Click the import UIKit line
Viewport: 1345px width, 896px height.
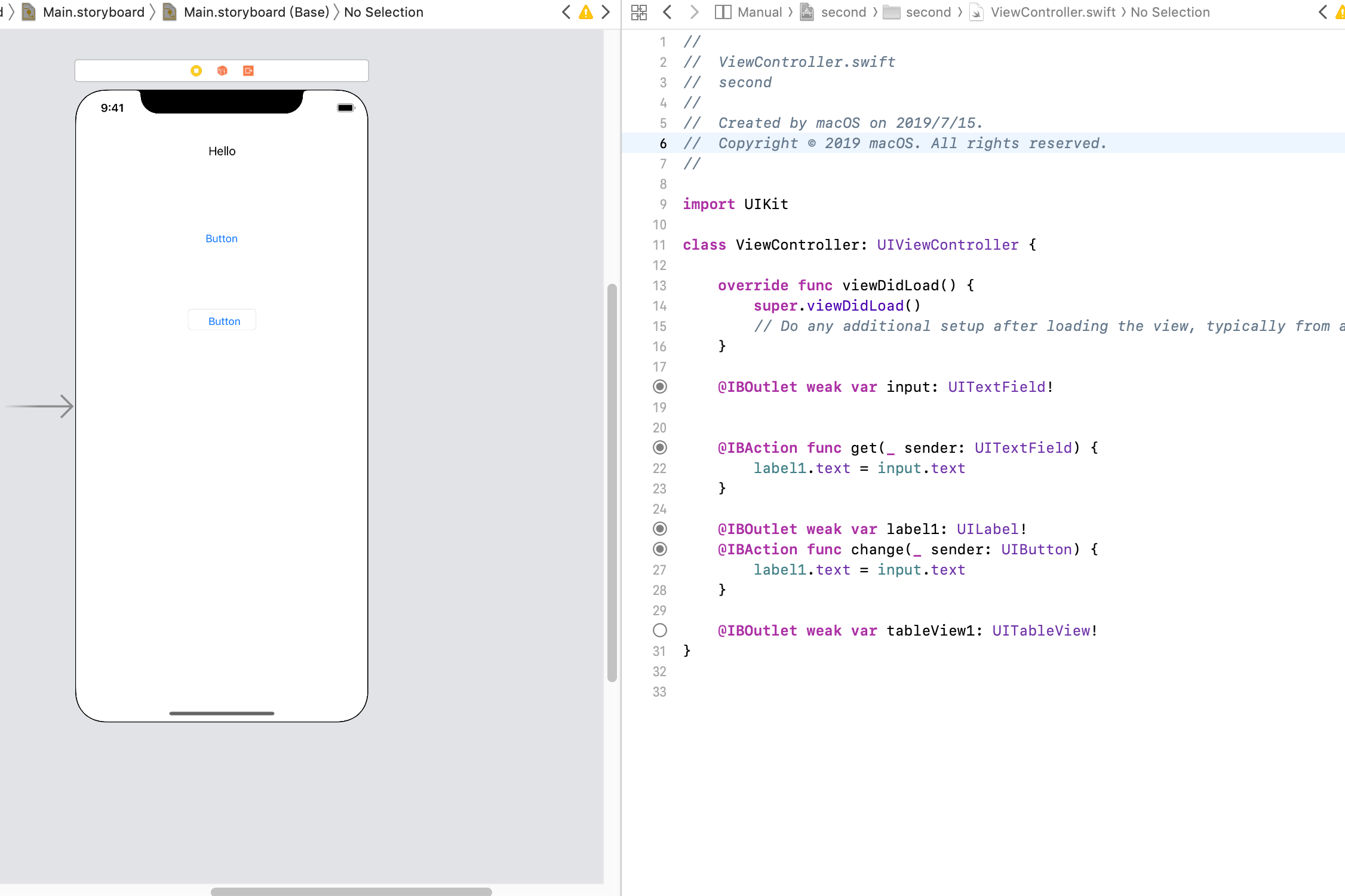[x=736, y=204]
